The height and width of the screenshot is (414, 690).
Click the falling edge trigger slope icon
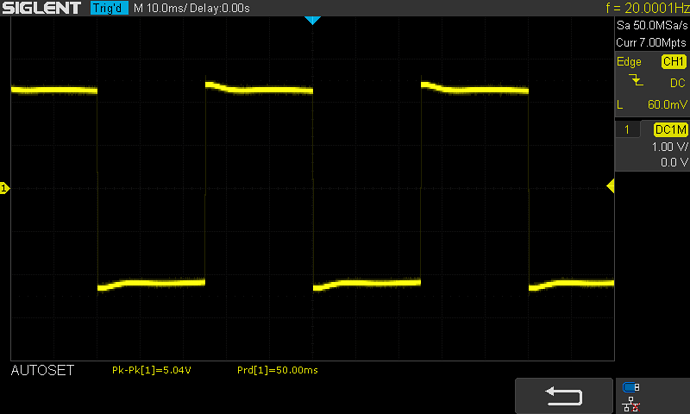point(628,82)
